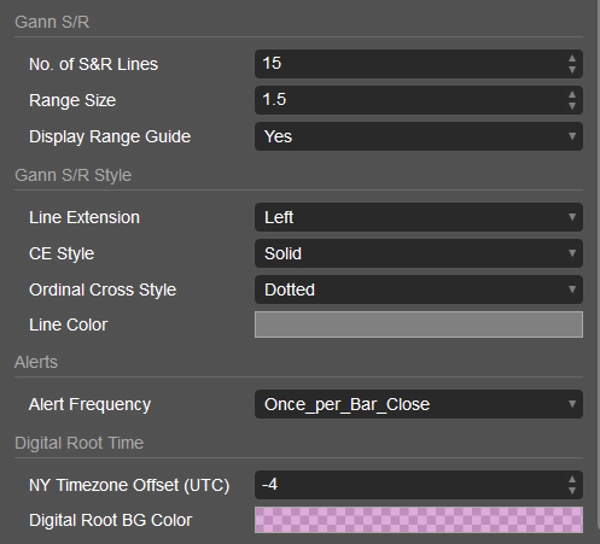This screenshot has height=544, width=600.
Task: Click the Range Size up arrow
Action: click(x=572, y=95)
